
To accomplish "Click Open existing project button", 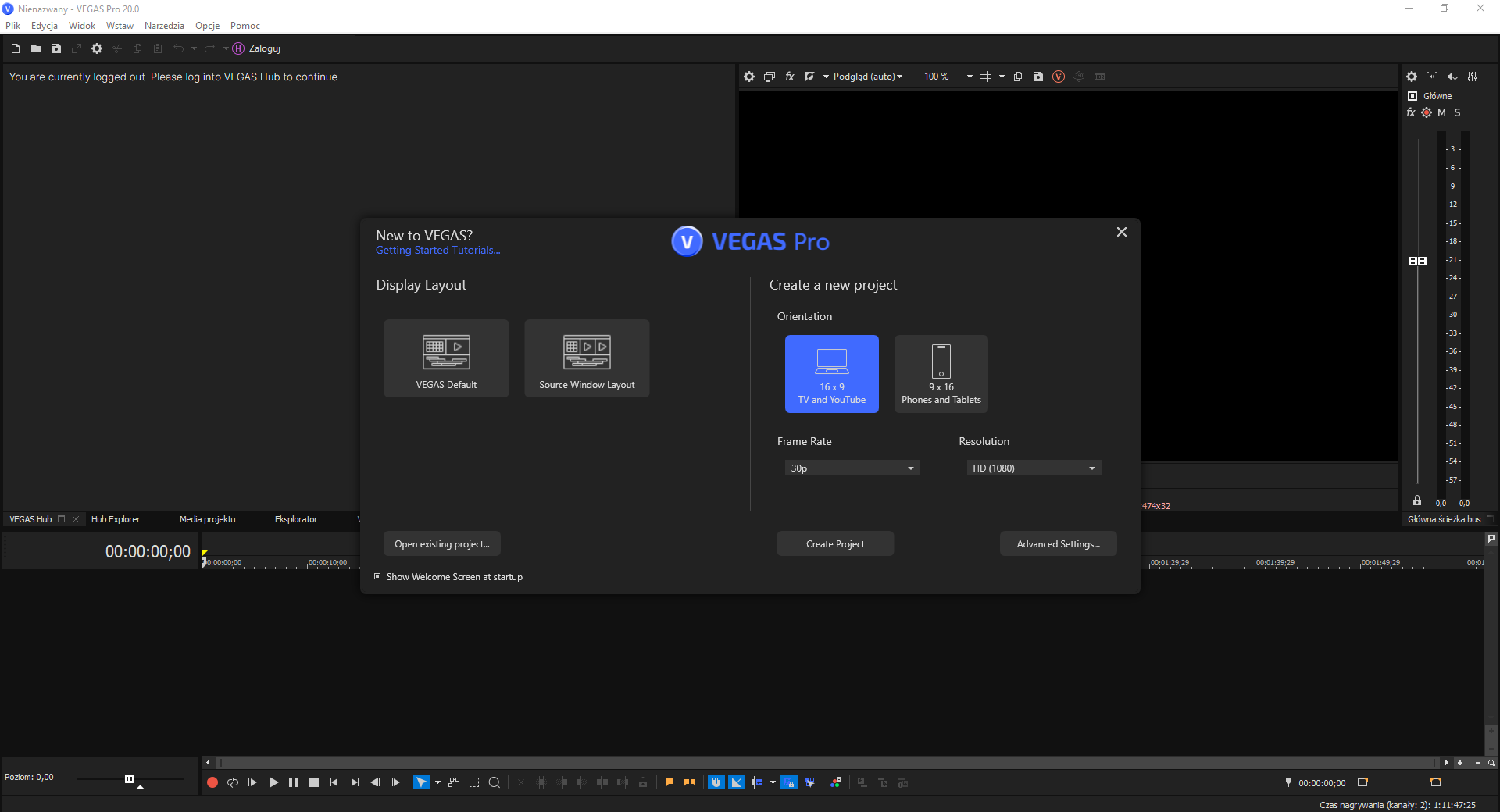I will coord(442,544).
